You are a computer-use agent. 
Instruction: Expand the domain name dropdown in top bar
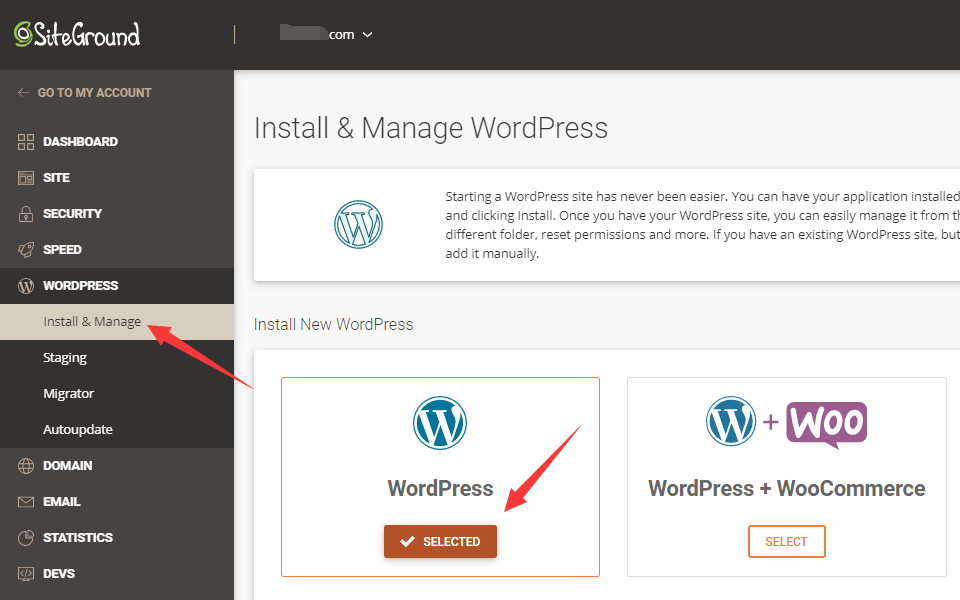pyautogui.click(x=367, y=33)
